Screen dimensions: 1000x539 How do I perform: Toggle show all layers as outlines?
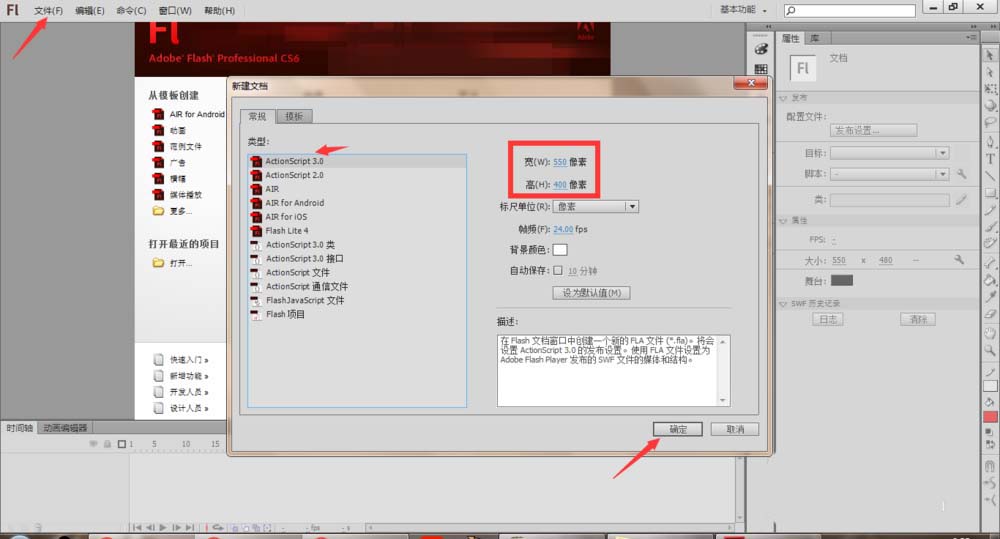[x=122, y=443]
